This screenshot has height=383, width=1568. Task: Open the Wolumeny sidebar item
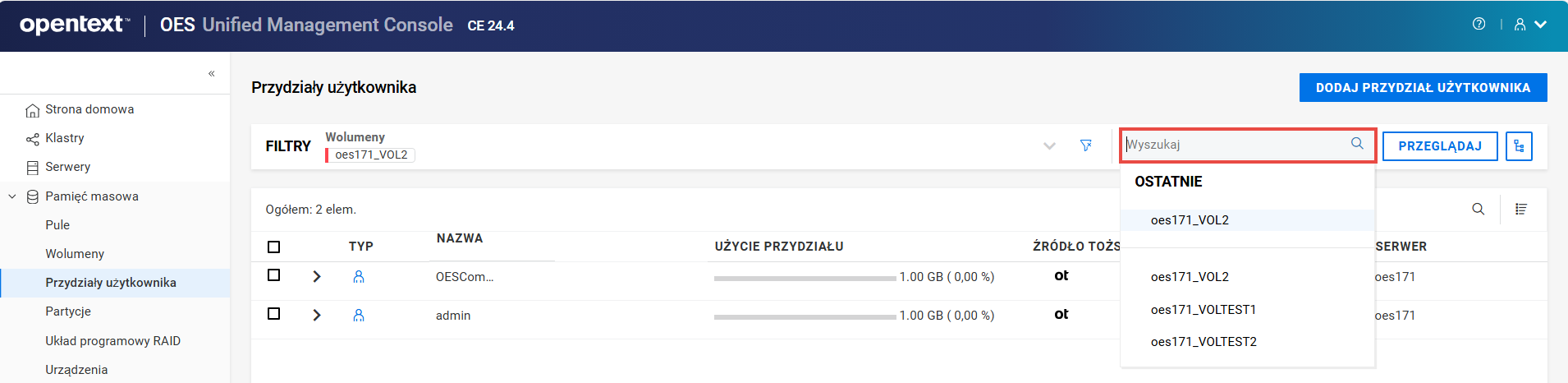[x=75, y=254]
